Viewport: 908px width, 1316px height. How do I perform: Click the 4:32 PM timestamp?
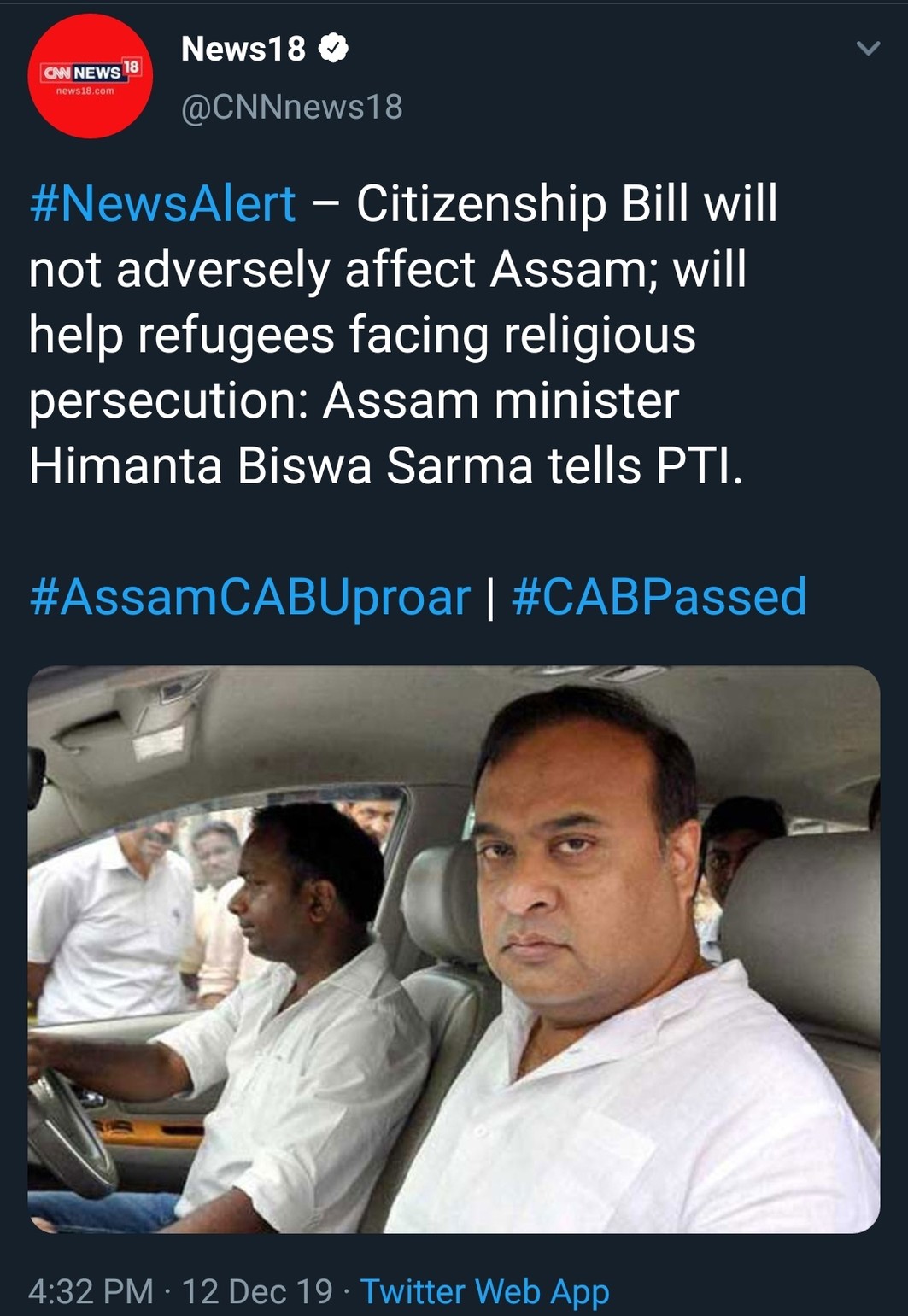point(91,1291)
